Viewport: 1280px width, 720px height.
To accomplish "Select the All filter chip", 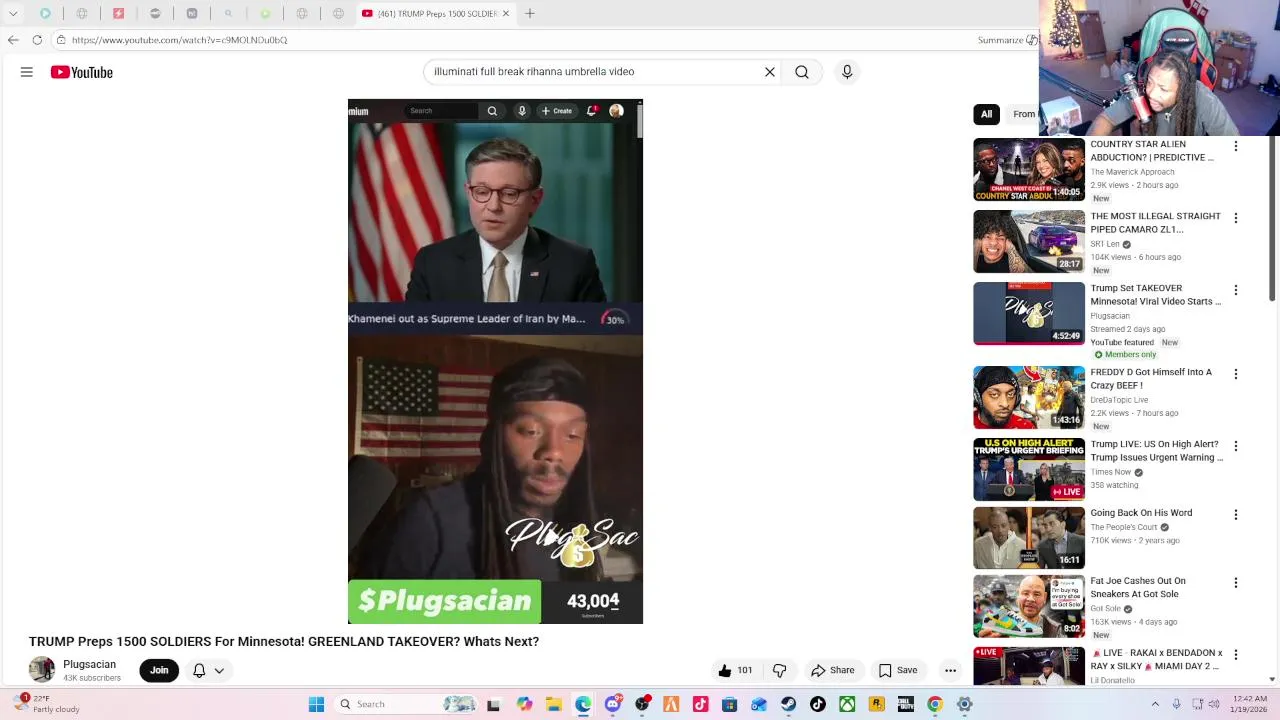I will (x=986, y=114).
